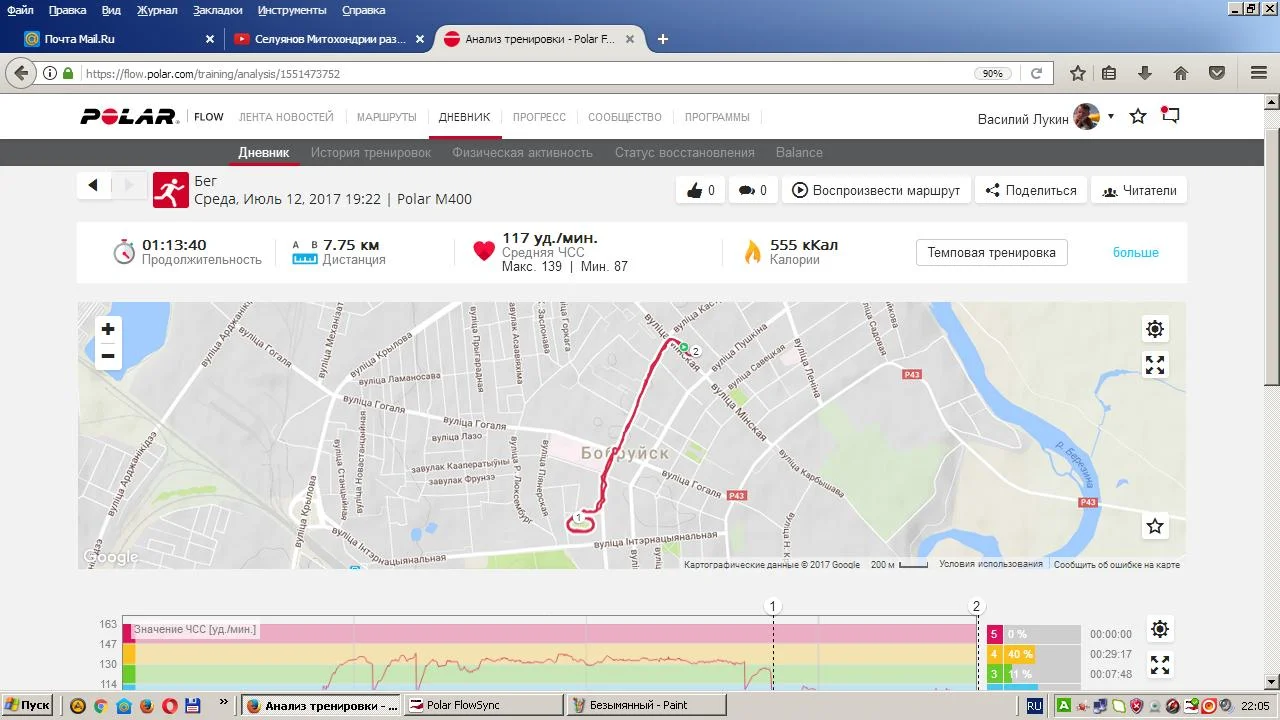Image resolution: width=1280 pixels, height=720 pixels.
Task: Close the Почта Mail.Ru tab
Action: 210,39
